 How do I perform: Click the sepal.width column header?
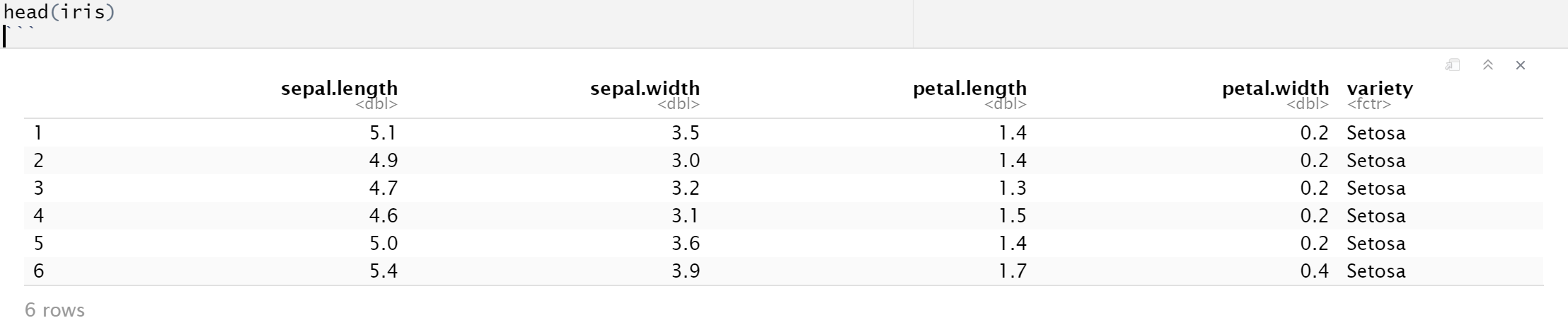[x=645, y=89]
